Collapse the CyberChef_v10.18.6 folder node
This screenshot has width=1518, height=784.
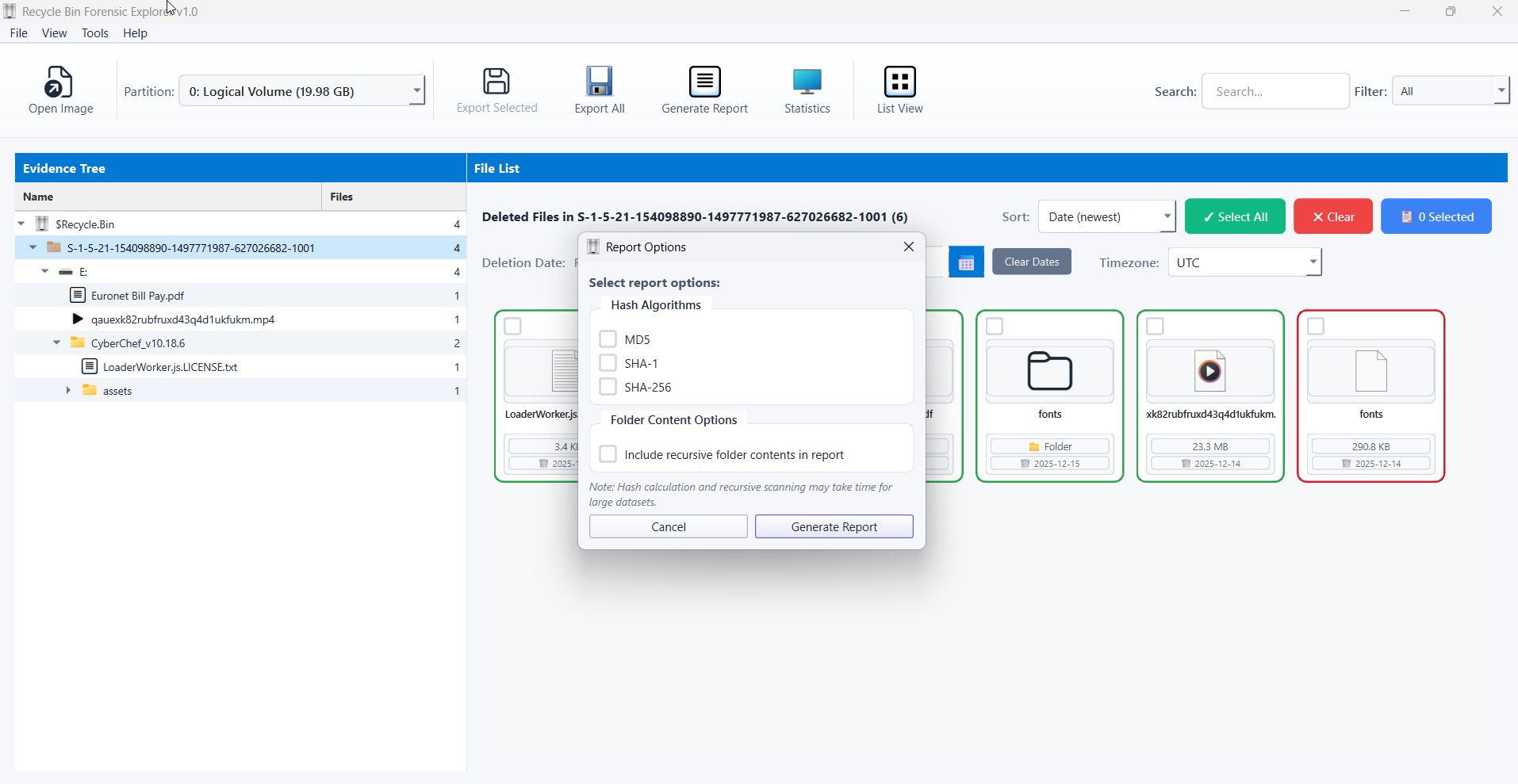[57, 343]
